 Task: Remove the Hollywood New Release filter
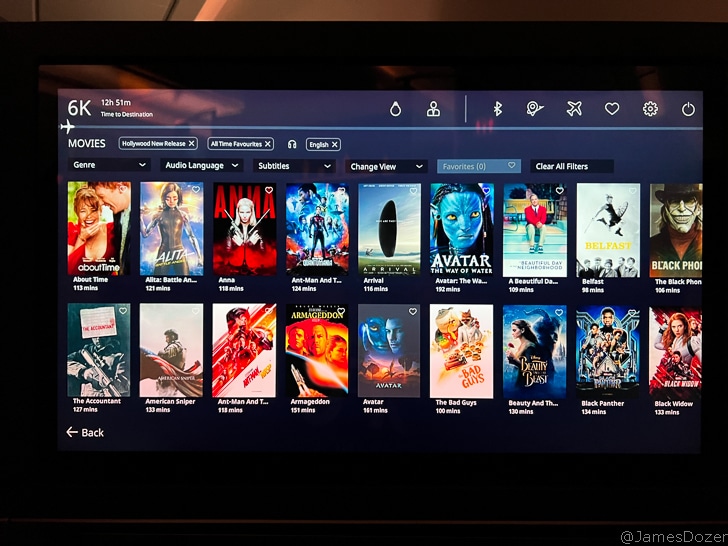coord(191,143)
